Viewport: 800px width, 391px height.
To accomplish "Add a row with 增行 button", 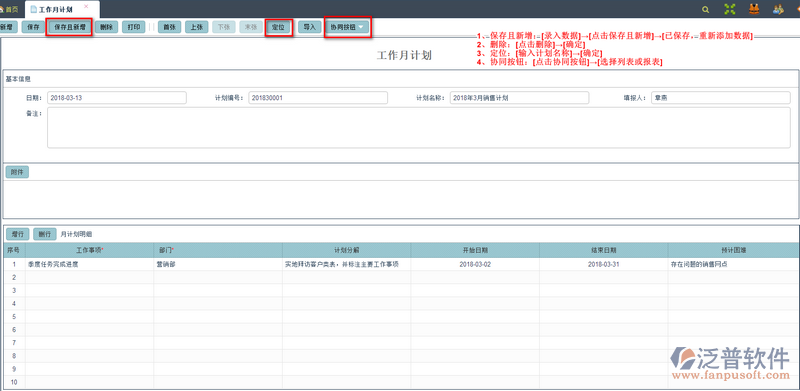I will pos(18,234).
